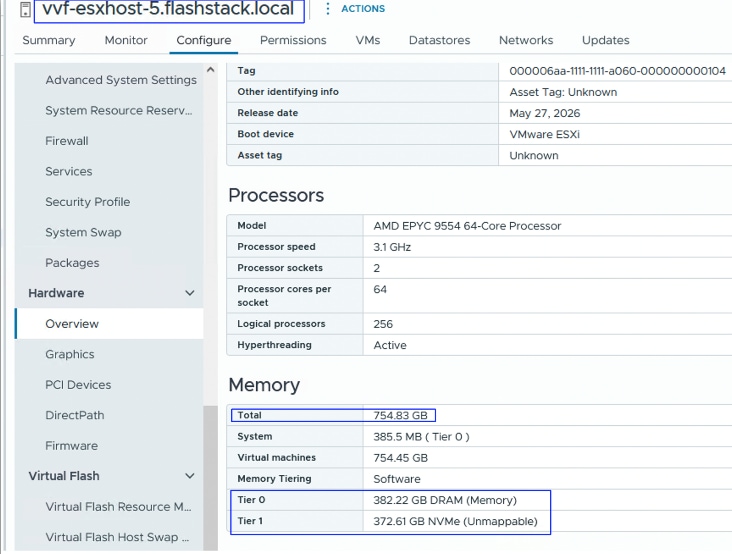Image resolution: width=732 pixels, height=554 pixels.
Task: Open the Permissions tab
Action: click(x=293, y=40)
